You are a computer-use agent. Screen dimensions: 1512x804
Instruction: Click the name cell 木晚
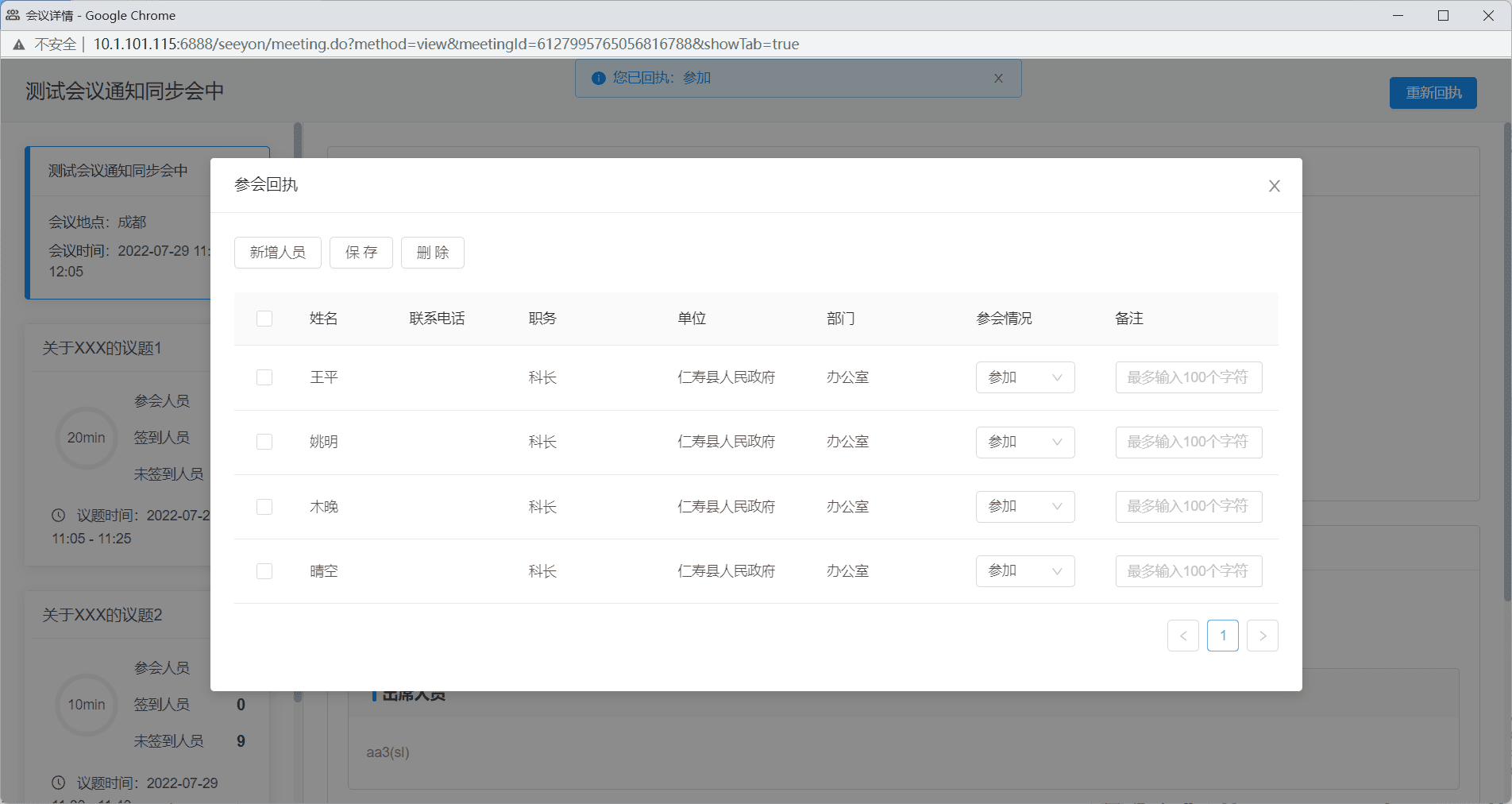tap(324, 507)
